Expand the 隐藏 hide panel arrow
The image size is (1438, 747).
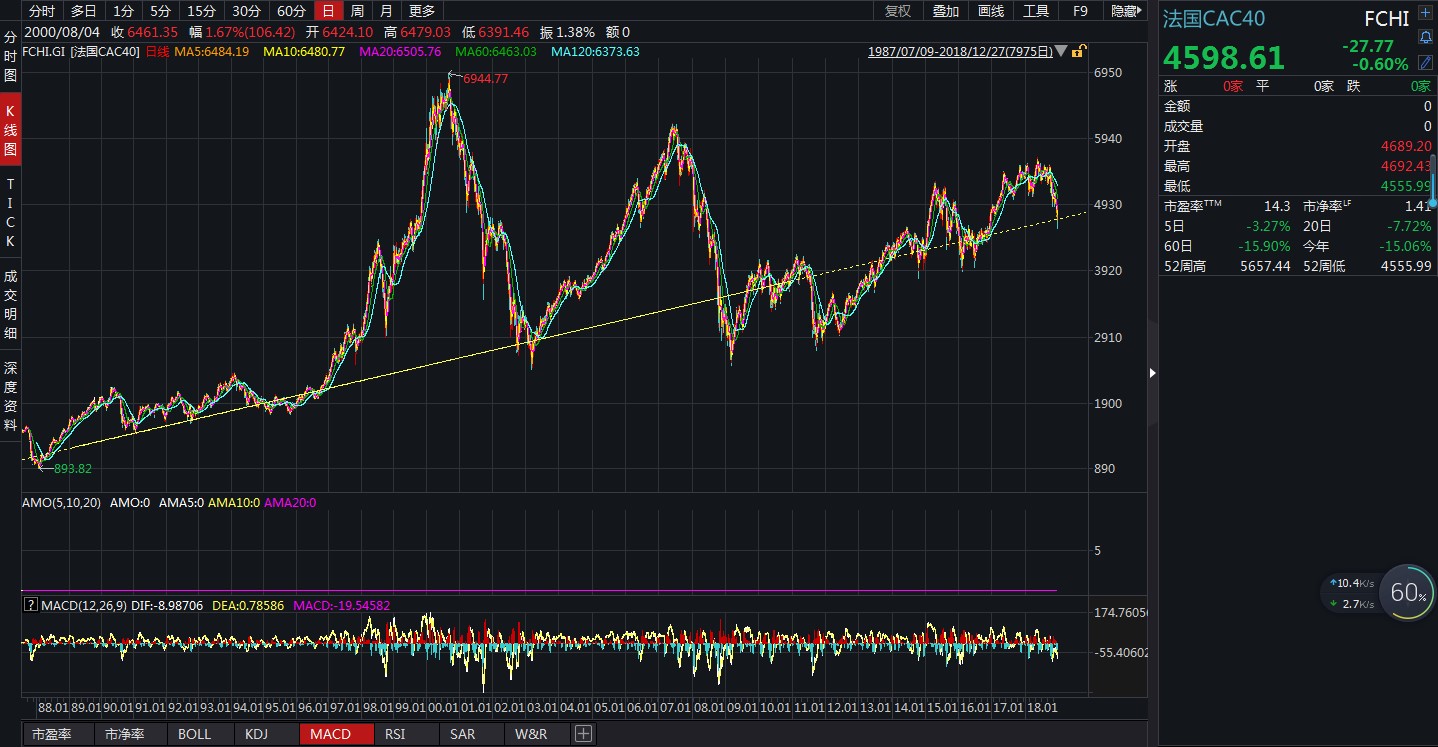(x=1127, y=11)
